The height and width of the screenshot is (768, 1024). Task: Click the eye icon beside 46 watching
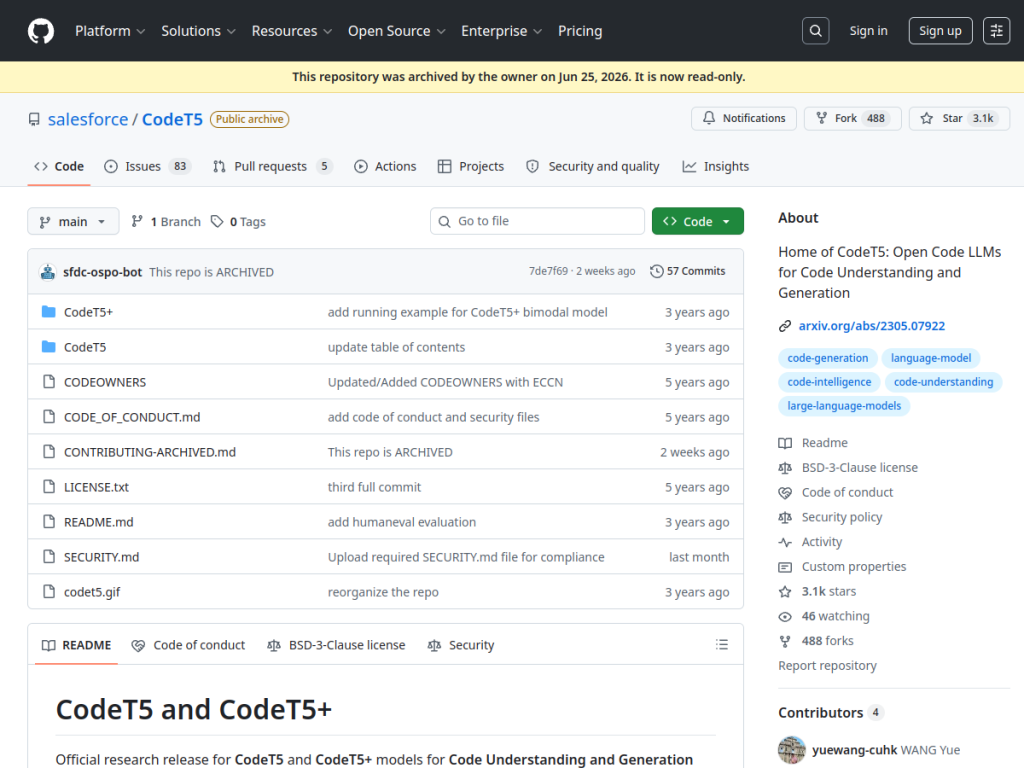(785, 616)
